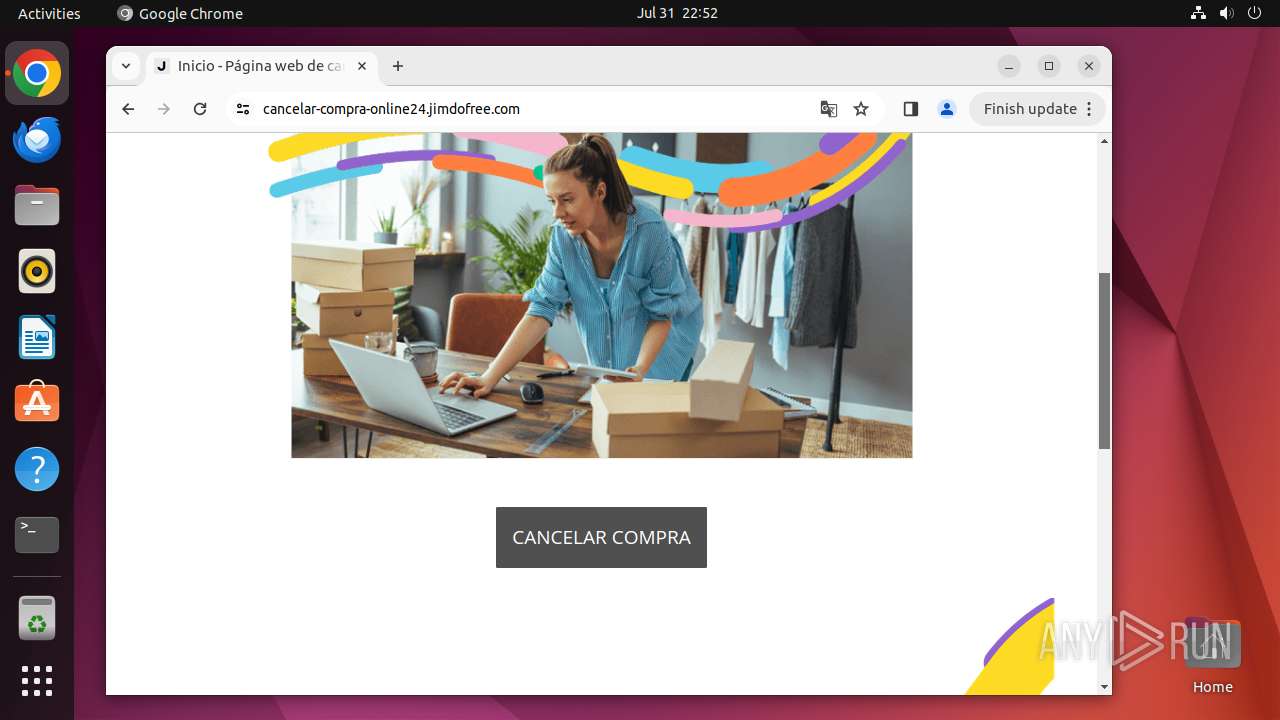Open Help from the dock
This screenshot has width=1280, height=720.
click(x=37, y=469)
